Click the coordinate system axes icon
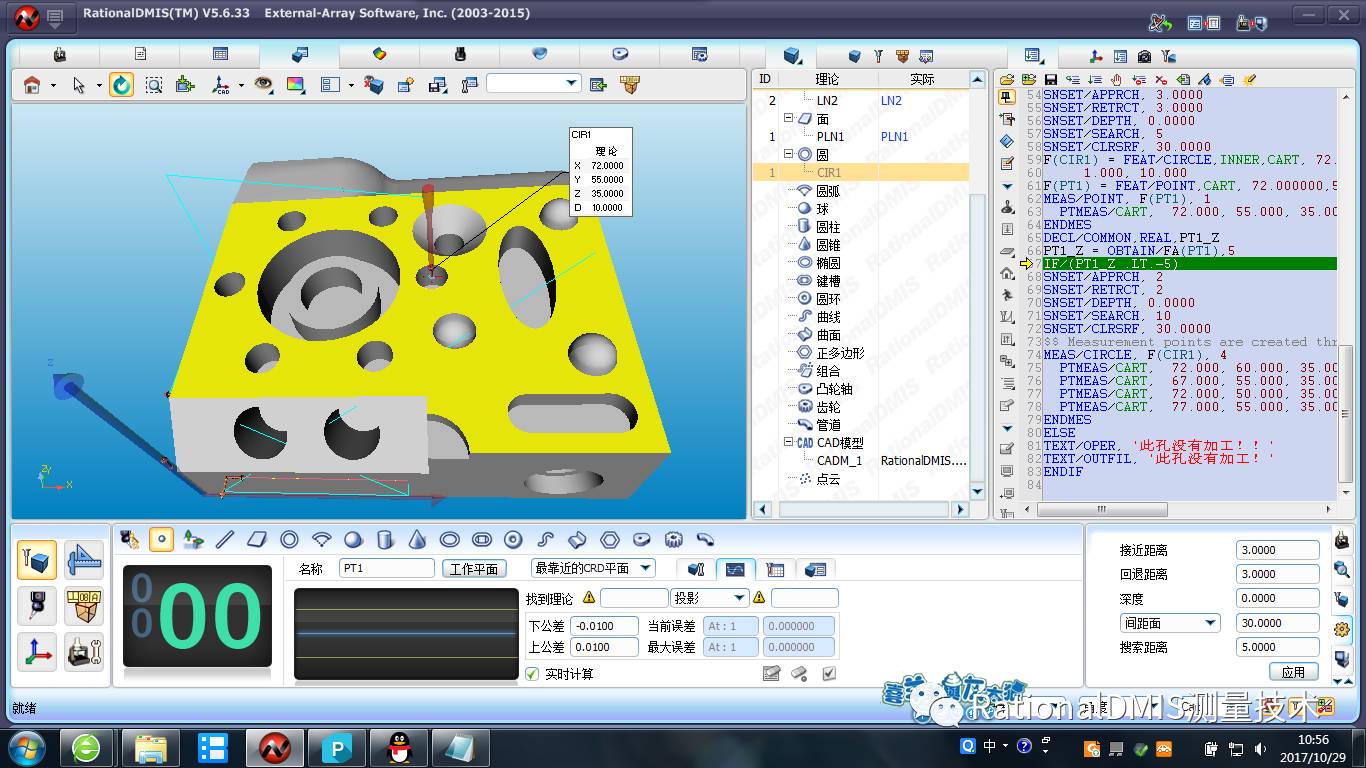 pos(37,652)
